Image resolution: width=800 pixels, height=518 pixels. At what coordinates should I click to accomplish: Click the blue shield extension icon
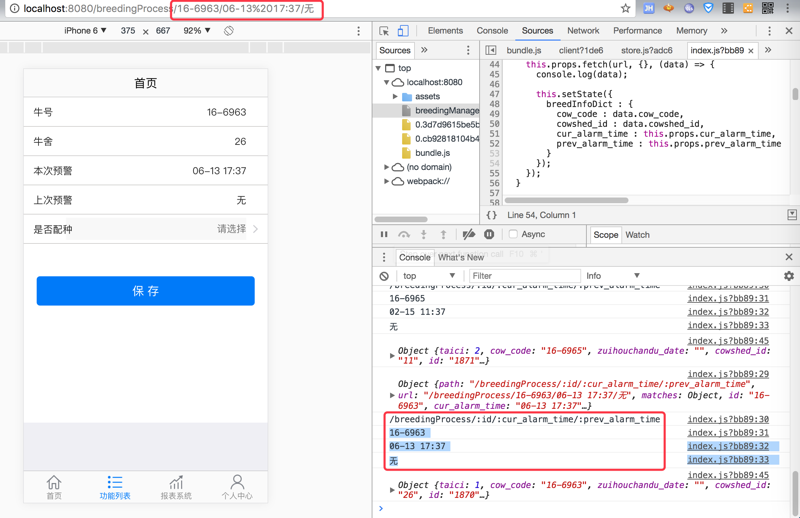click(x=708, y=8)
